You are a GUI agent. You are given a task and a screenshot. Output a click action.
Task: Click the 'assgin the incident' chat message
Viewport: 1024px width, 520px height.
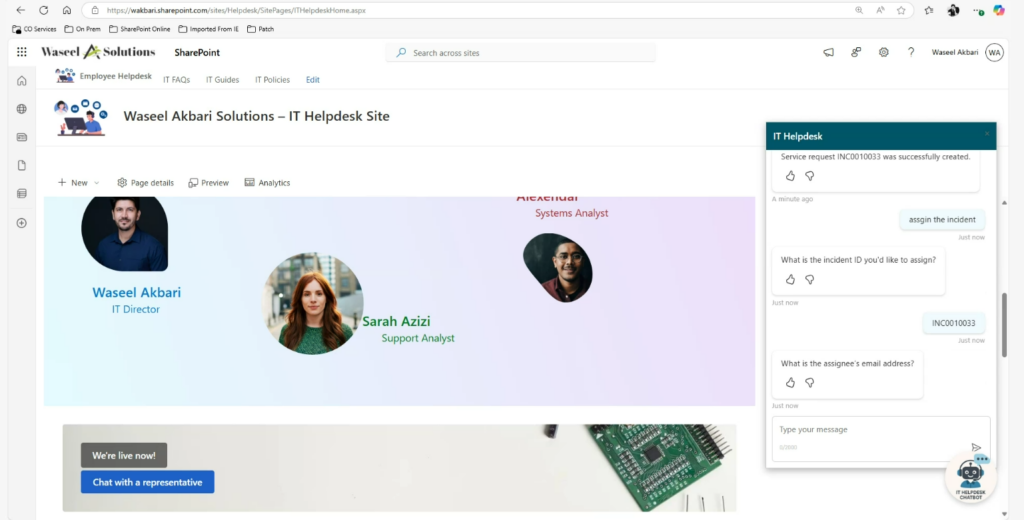click(942, 219)
